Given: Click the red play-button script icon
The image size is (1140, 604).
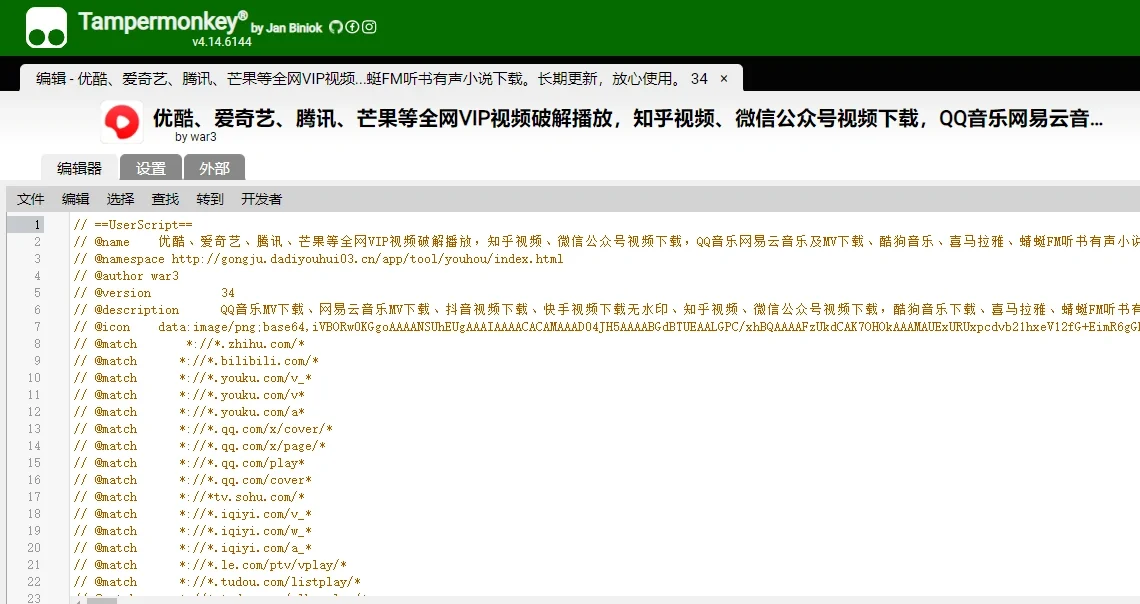Looking at the screenshot, I should point(121,122).
